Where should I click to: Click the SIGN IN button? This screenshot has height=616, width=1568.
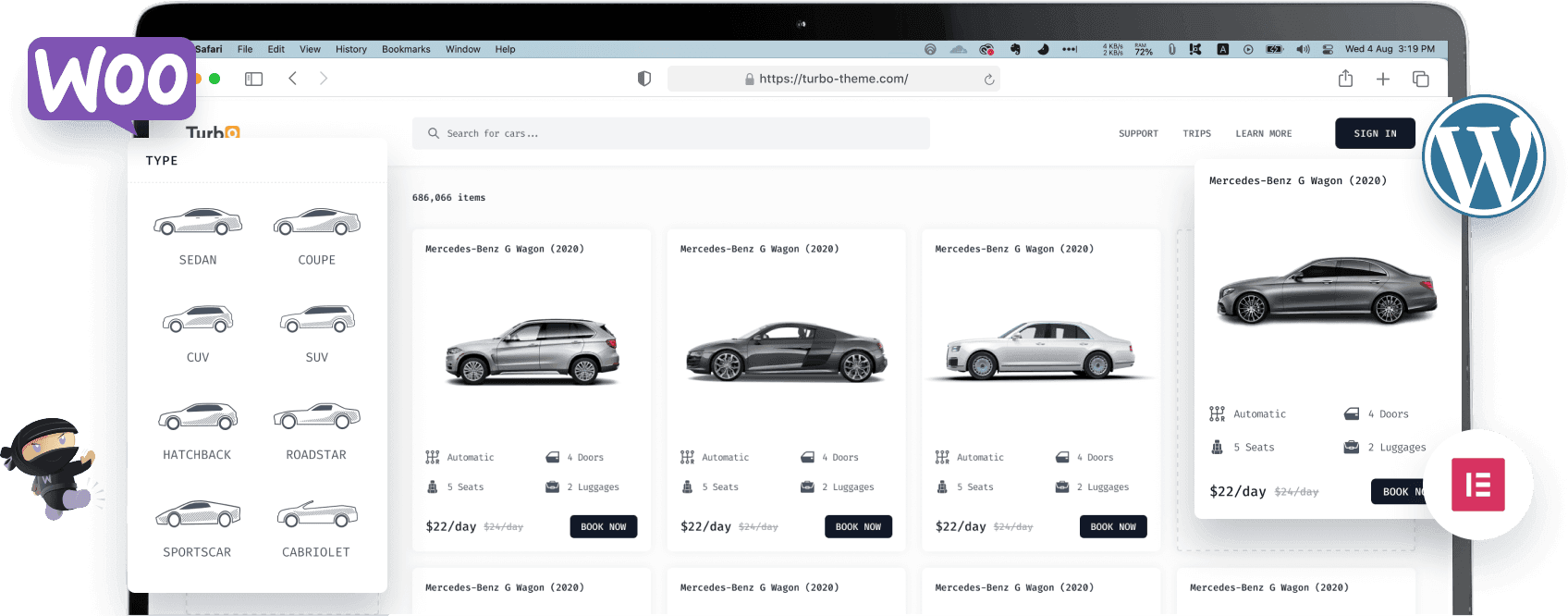(1375, 133)
